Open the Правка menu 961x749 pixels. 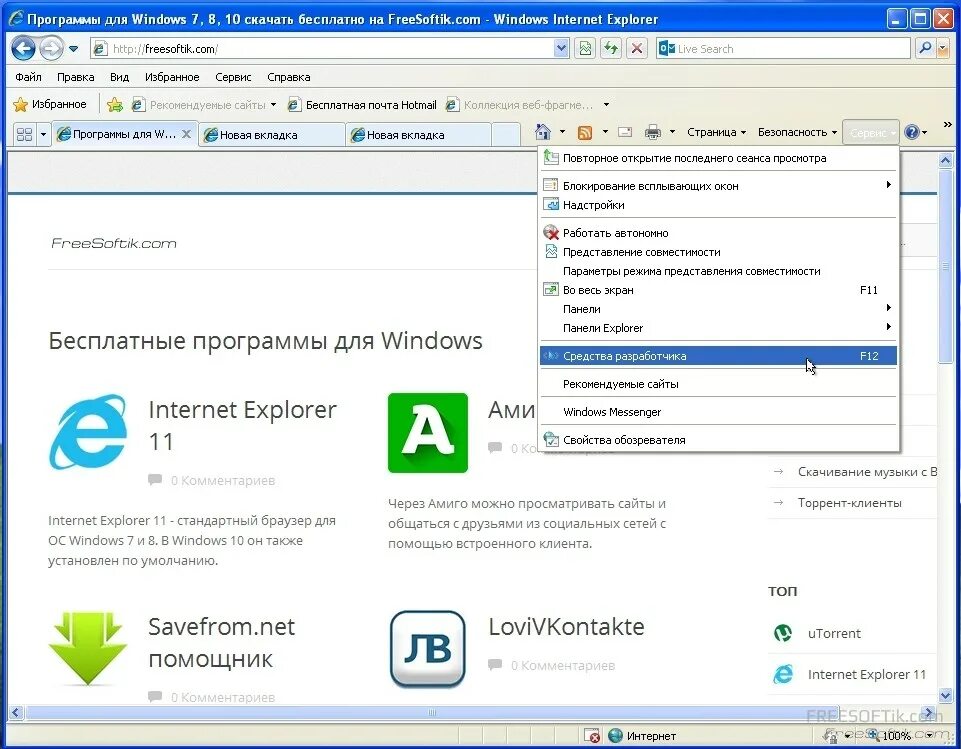(75, 77)
